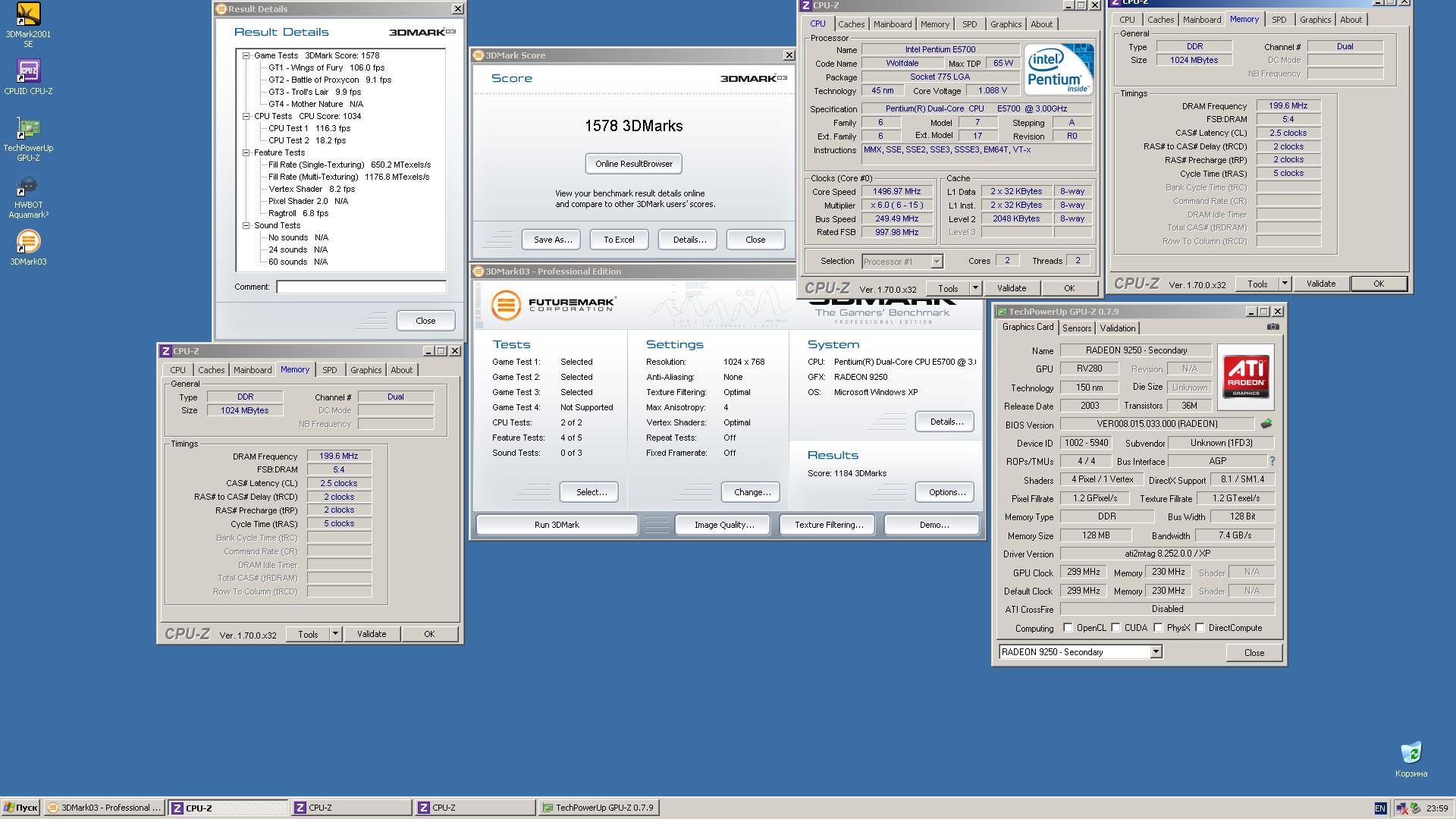1456x819 pixels.
Task: Open Texture Filtering dialog
Action: [x=829, y=525]
